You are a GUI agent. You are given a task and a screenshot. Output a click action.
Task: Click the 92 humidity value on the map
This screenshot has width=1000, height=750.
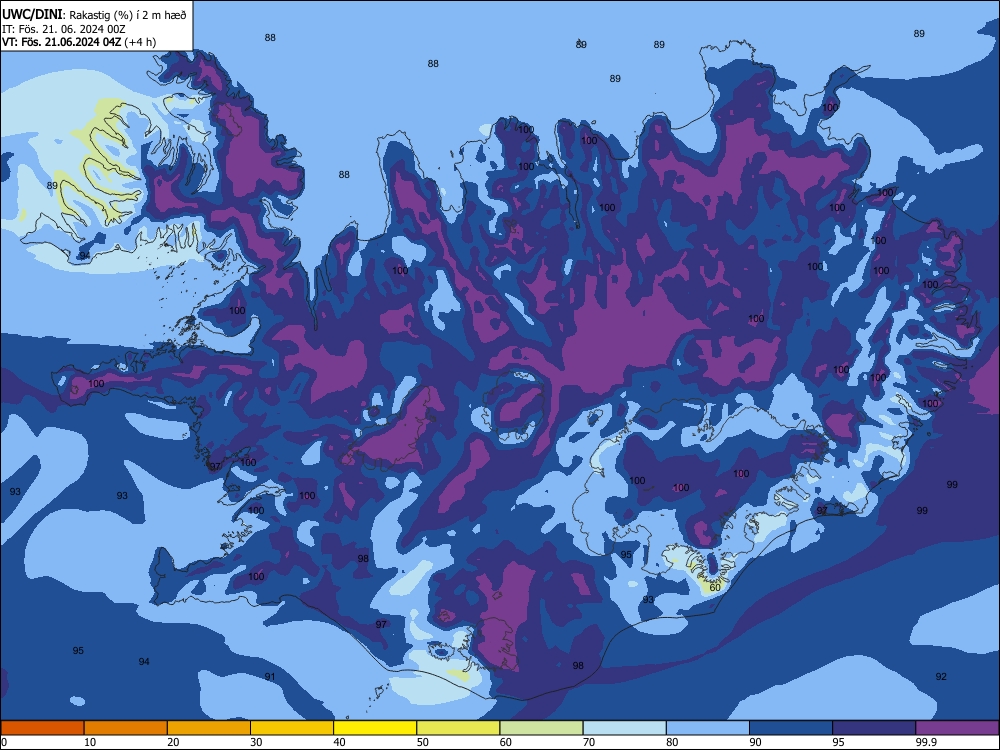(941, 677)
